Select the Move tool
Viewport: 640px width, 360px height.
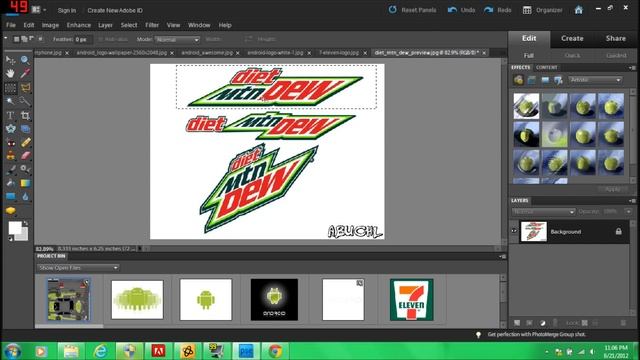pyautogui.click(x=10, y=60)
